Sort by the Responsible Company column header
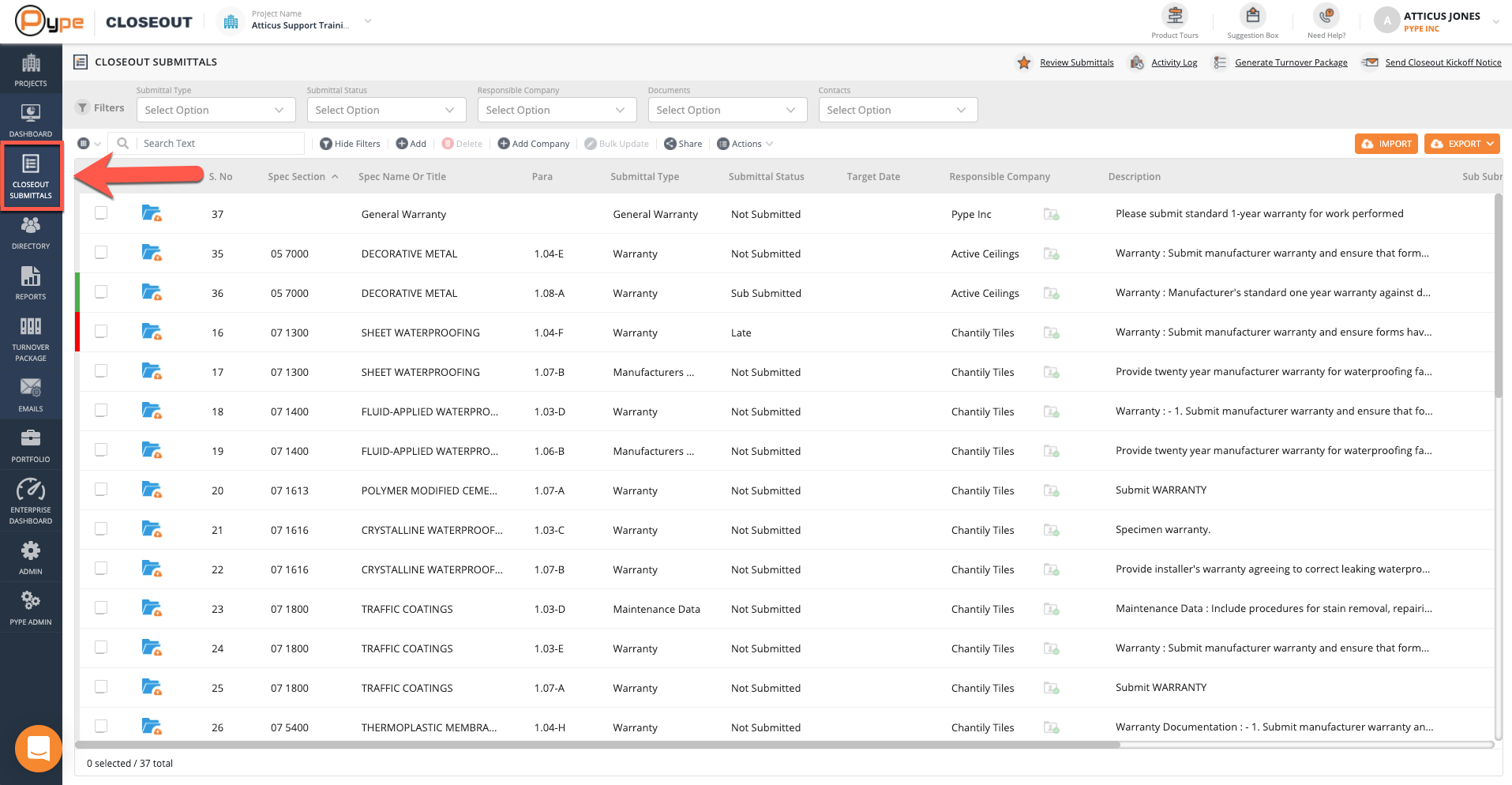The height and width of the screenshot is (785, 1512). [x=1000, y=177]
